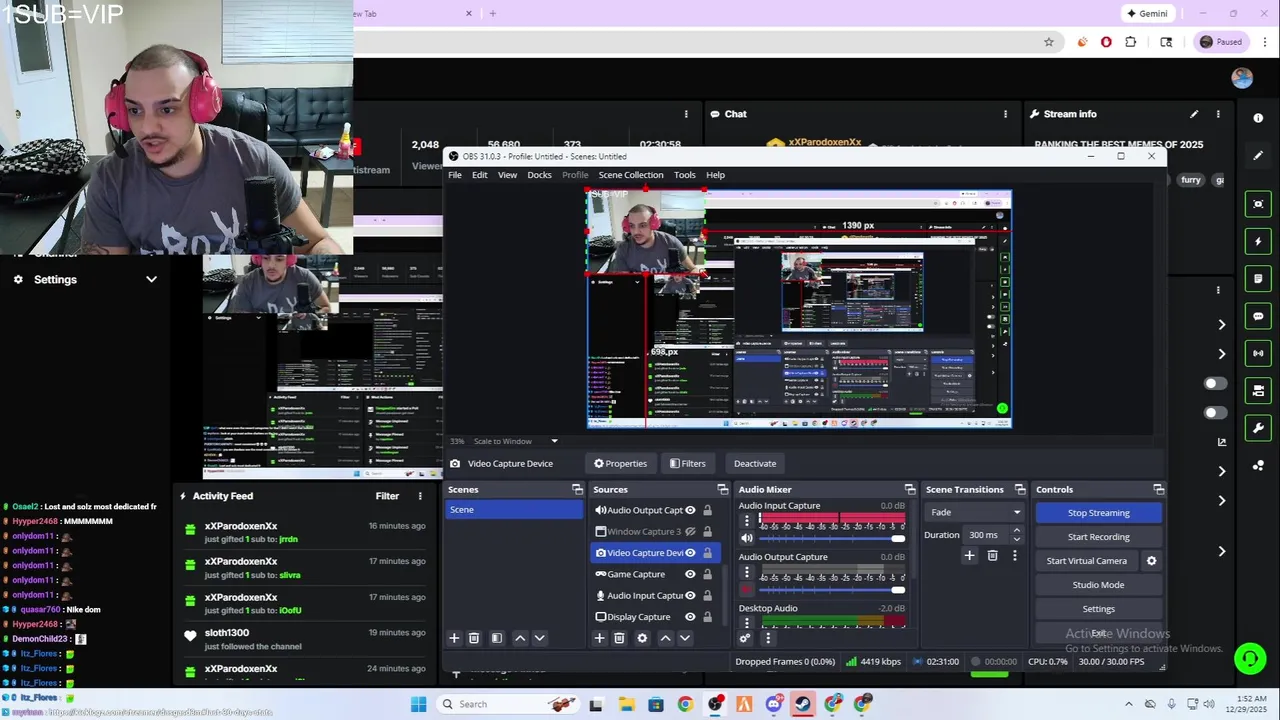1280x720 pixels.
Task: Pop out Sources dock
Action: point(723,490)
